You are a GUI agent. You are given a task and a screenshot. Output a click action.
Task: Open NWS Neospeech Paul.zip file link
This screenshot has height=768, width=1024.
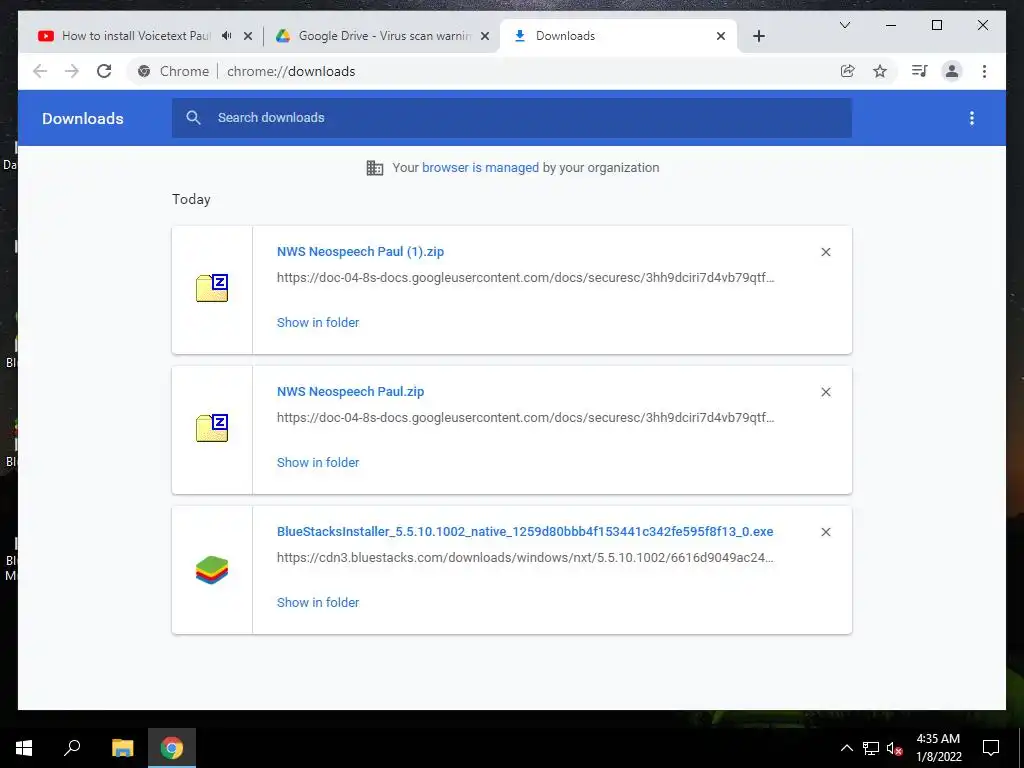[351, 392]
